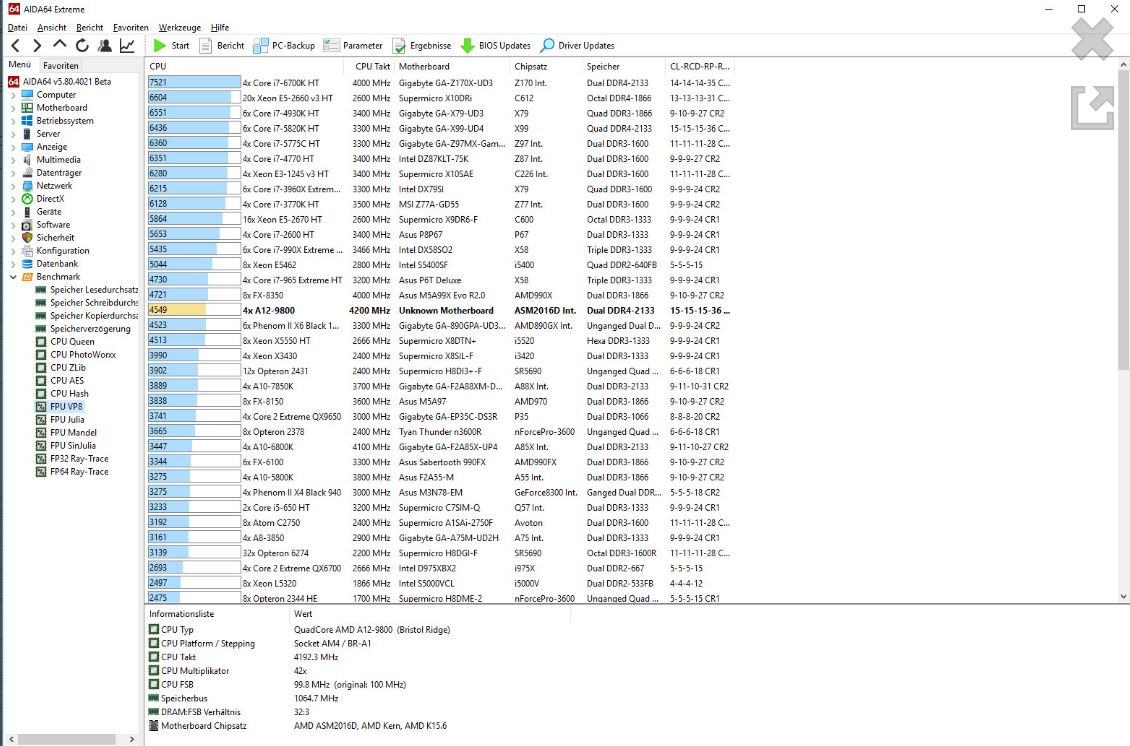Open the PC-Backup toolbar icon
Viewport: 1130px width, 746px height.
pos(261,45)
